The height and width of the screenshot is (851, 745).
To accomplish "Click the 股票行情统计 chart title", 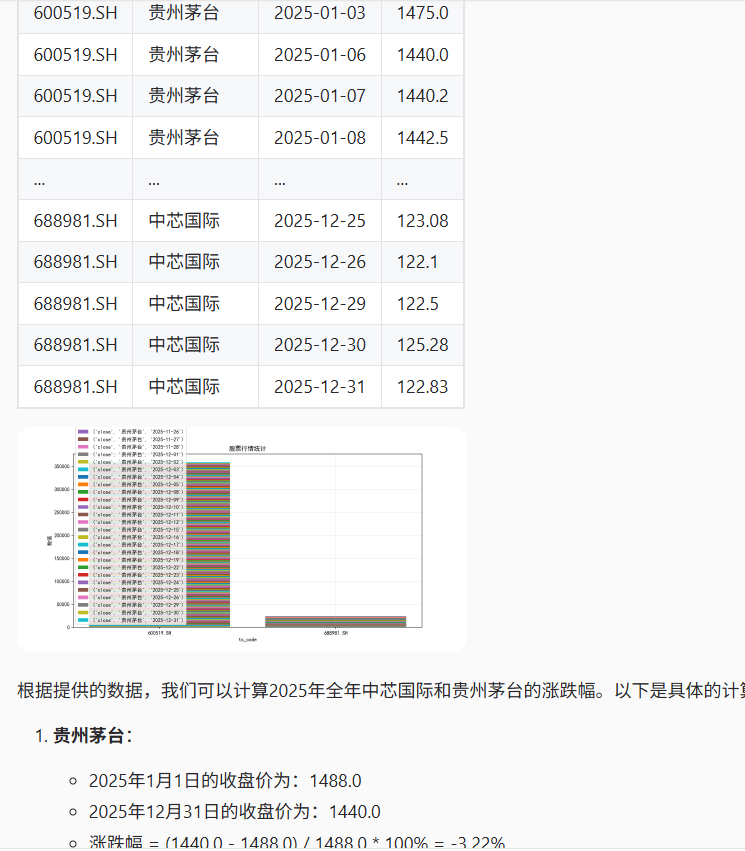I will coord(247,449).
